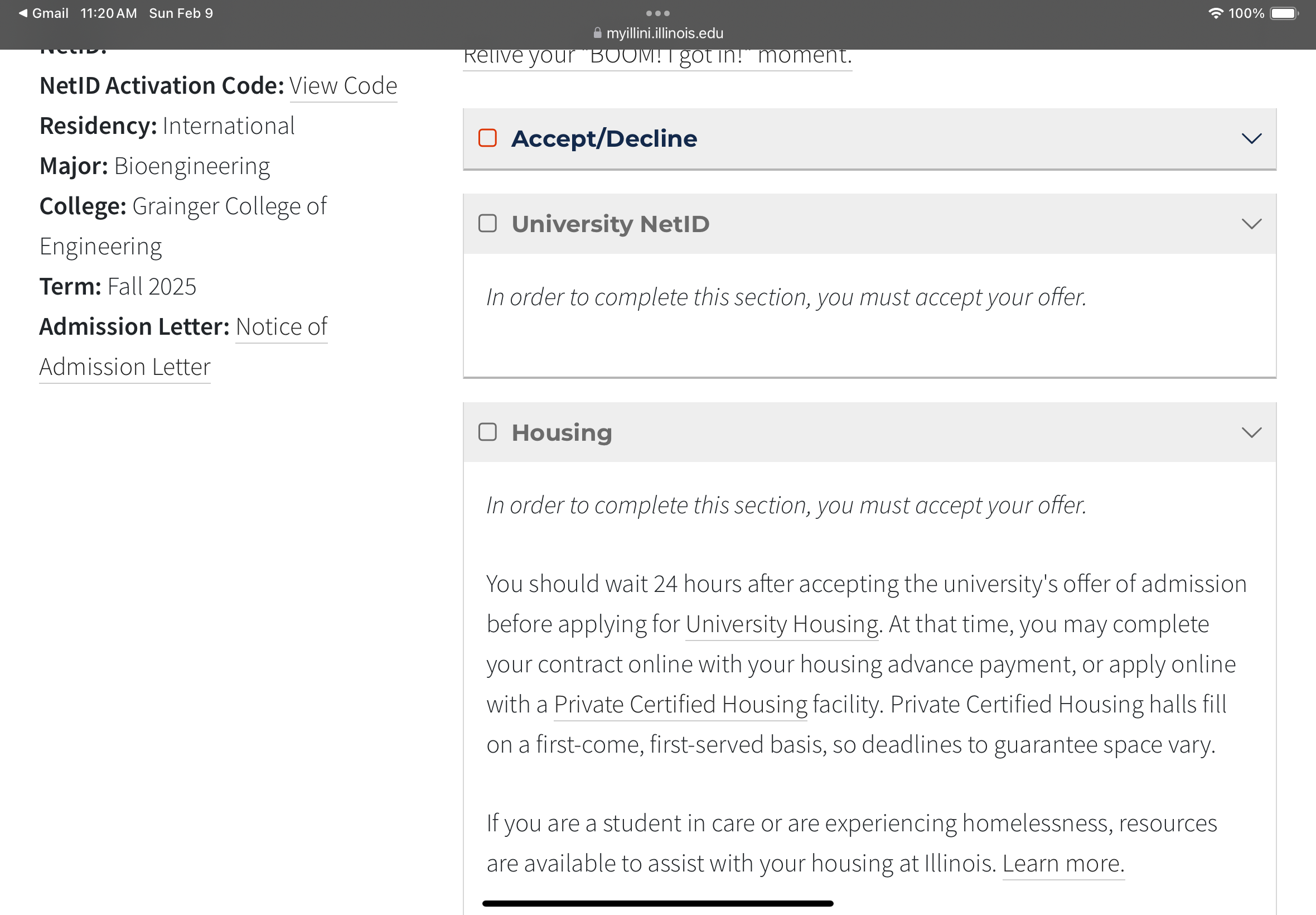Tap the back to Gmail arrow

coord(23,13)
